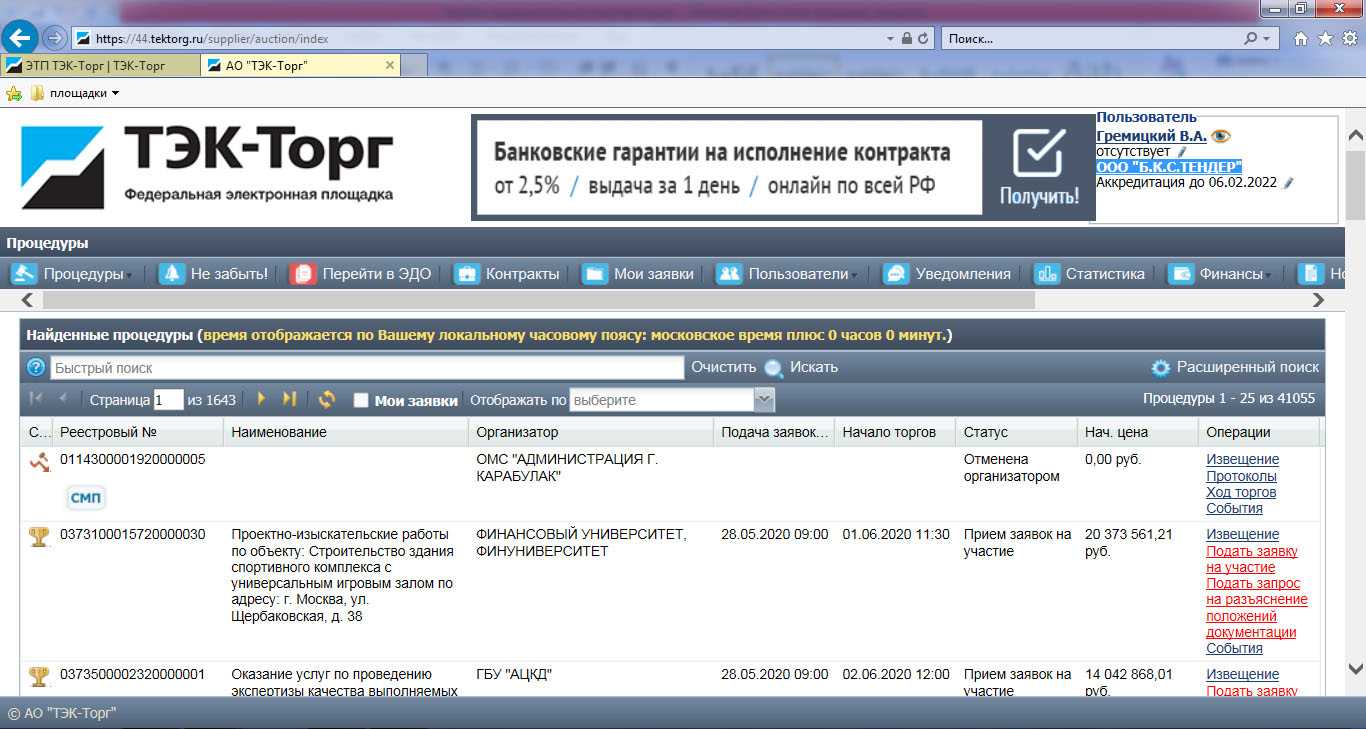Click Подать запрос на разъяснение положений документации

[1257, 608]
